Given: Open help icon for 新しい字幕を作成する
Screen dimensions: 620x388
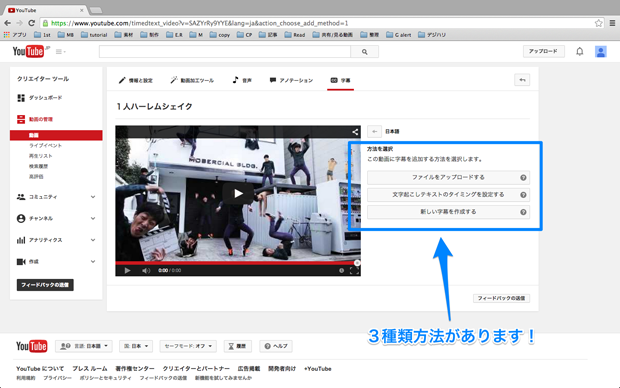Looking at the screenshot, I should [523, 212].
